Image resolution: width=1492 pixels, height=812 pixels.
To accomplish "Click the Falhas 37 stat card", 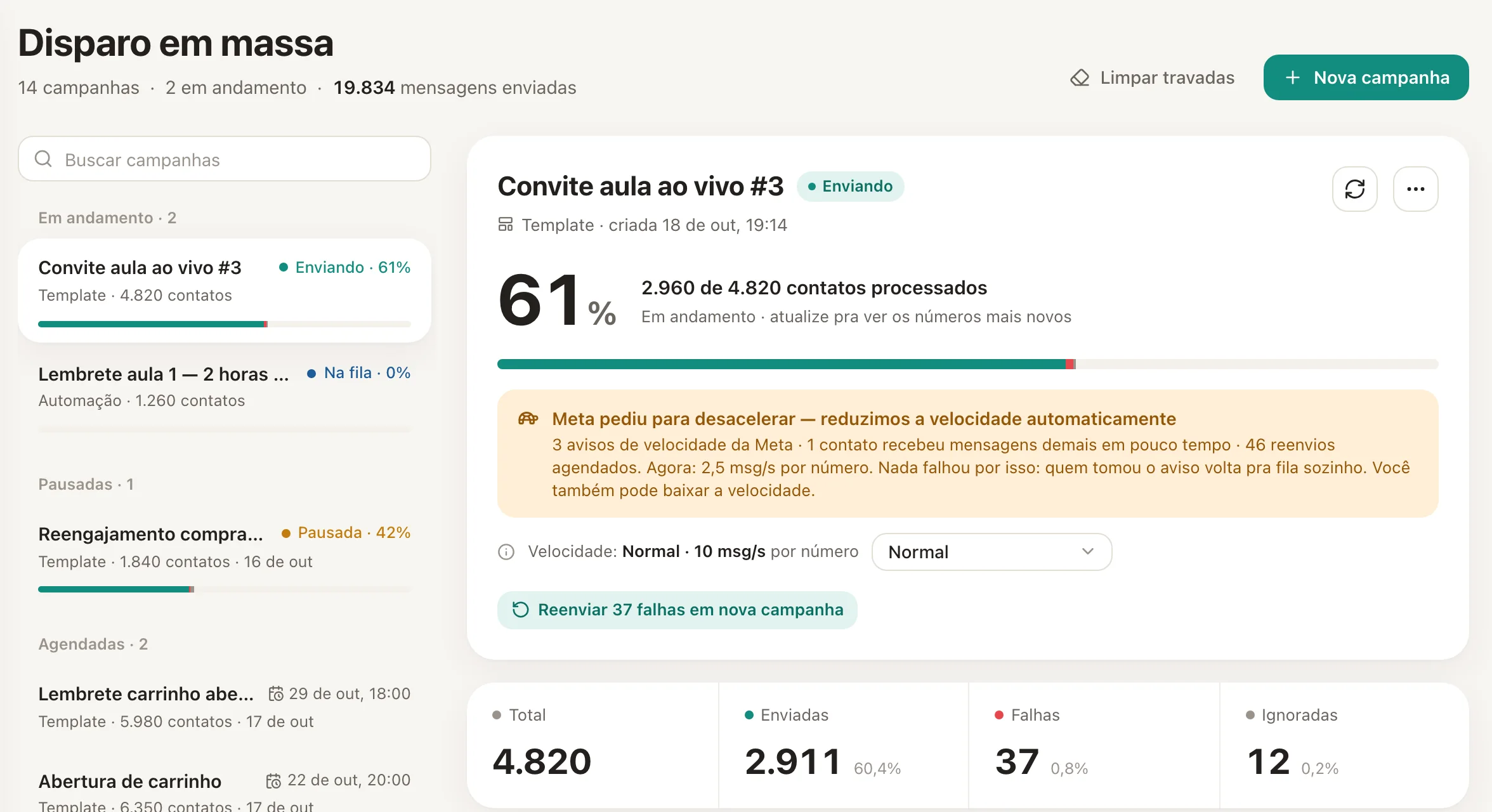I will coord(1094,745).
